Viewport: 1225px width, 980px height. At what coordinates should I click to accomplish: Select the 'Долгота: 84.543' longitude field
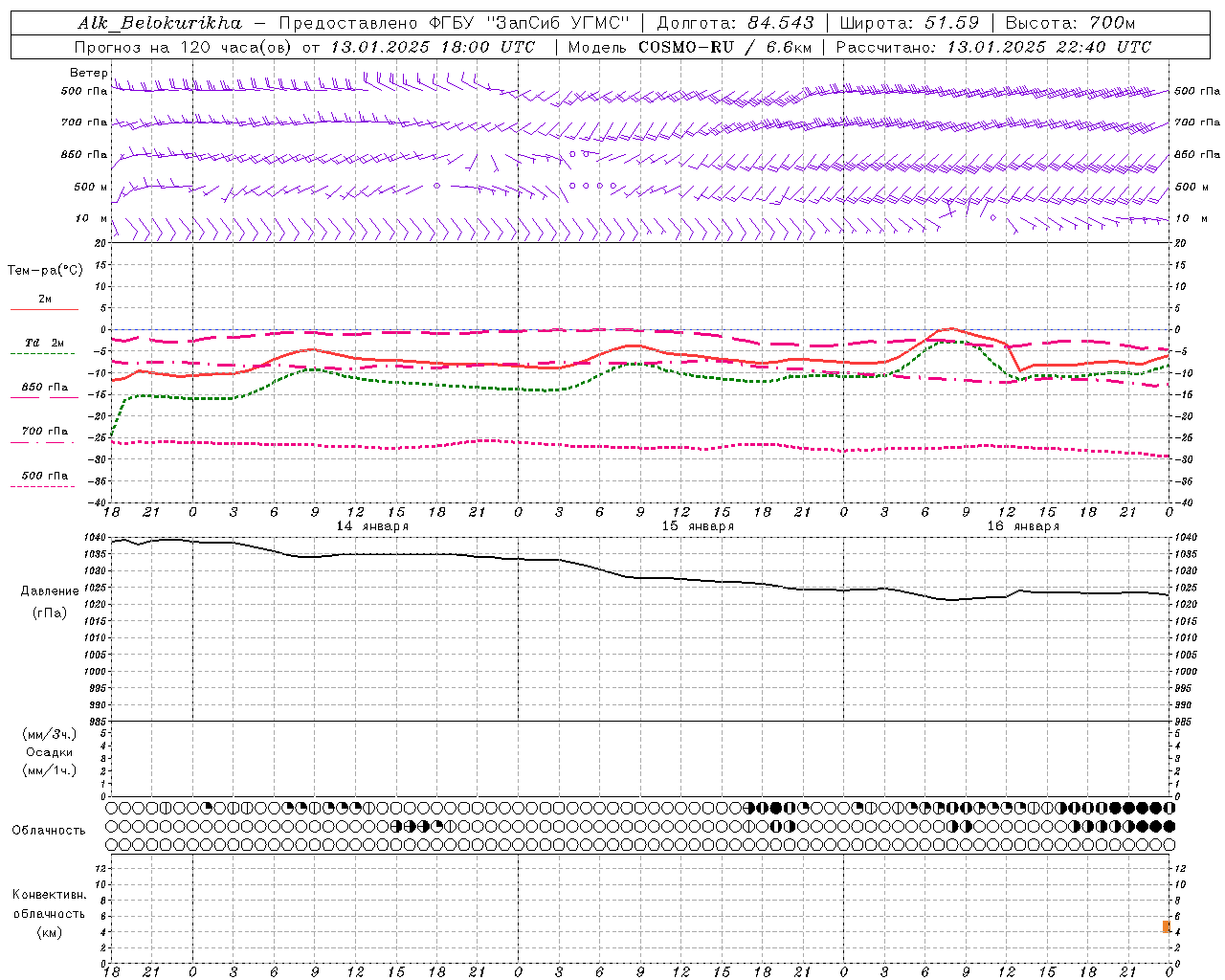tap(735, 23)
